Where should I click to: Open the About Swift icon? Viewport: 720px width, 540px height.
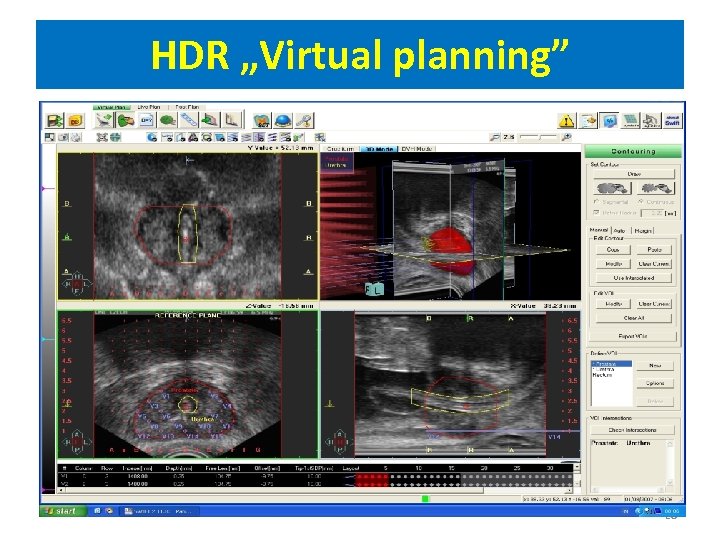pyautogui.click(x=672, y=121)
